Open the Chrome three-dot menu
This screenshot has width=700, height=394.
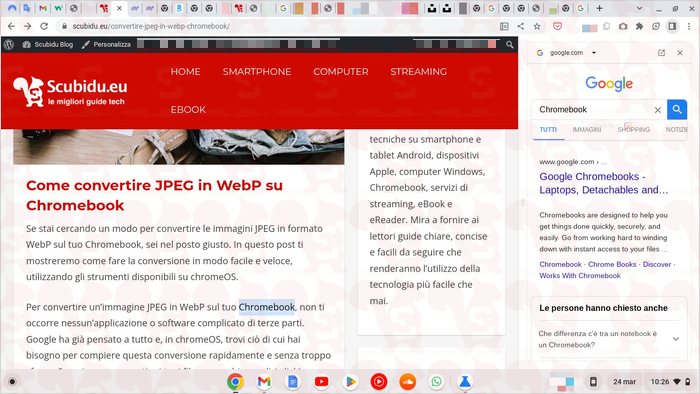click(x=689, y=26)
